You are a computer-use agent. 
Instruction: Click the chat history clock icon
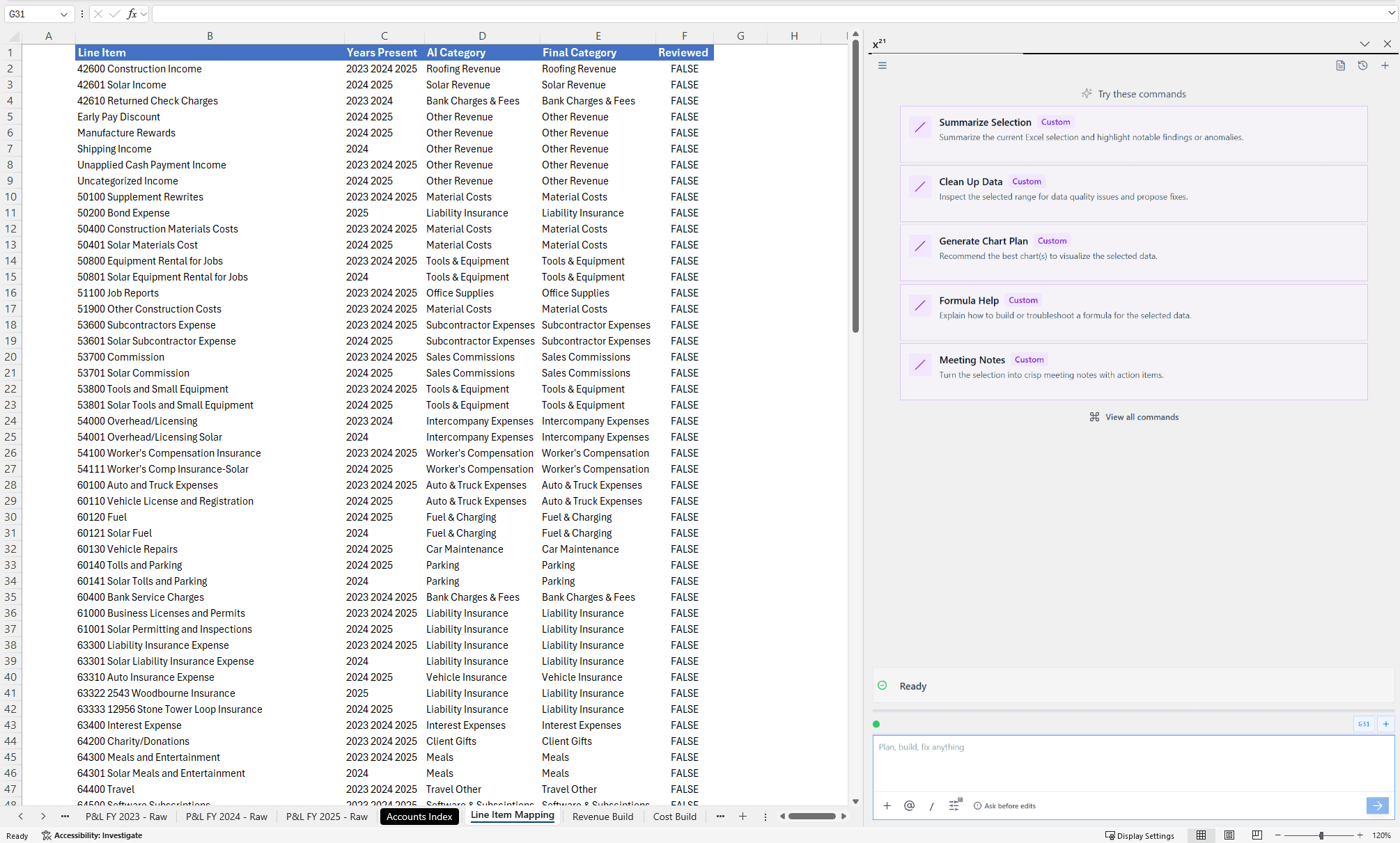point(1362,65)
